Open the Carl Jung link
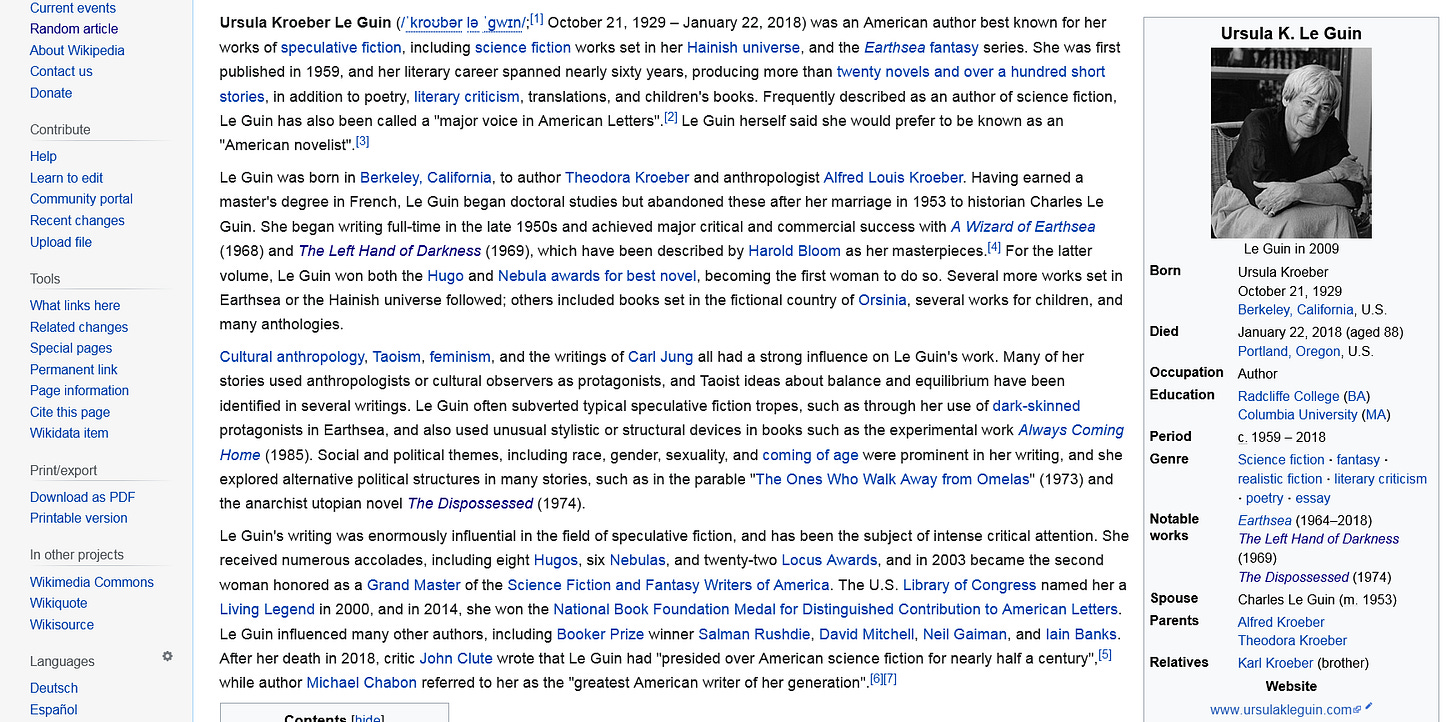Image resolution: width=1456 pixels, height=722 pixels. click(661, 356)
